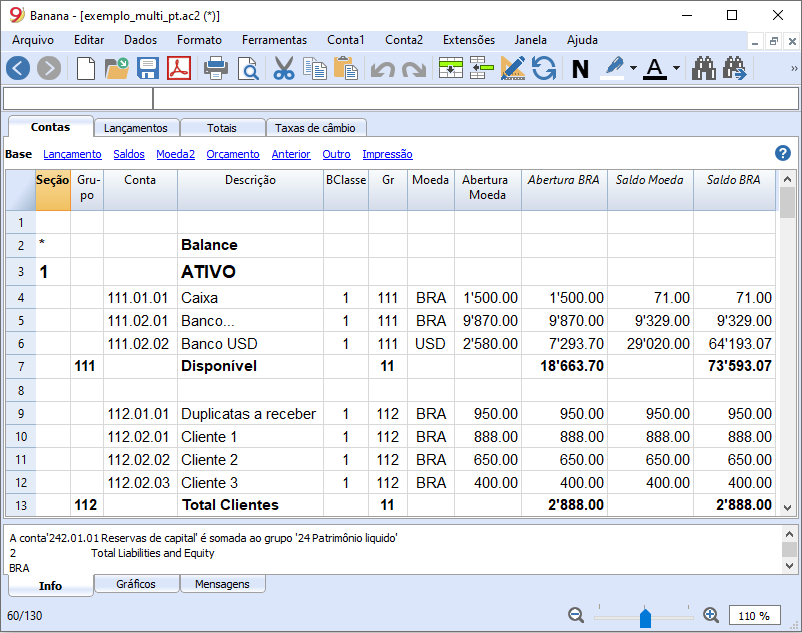Screen dimensions: 802x633
Task: Open the Extensões menu
Action: click(469, 40)
